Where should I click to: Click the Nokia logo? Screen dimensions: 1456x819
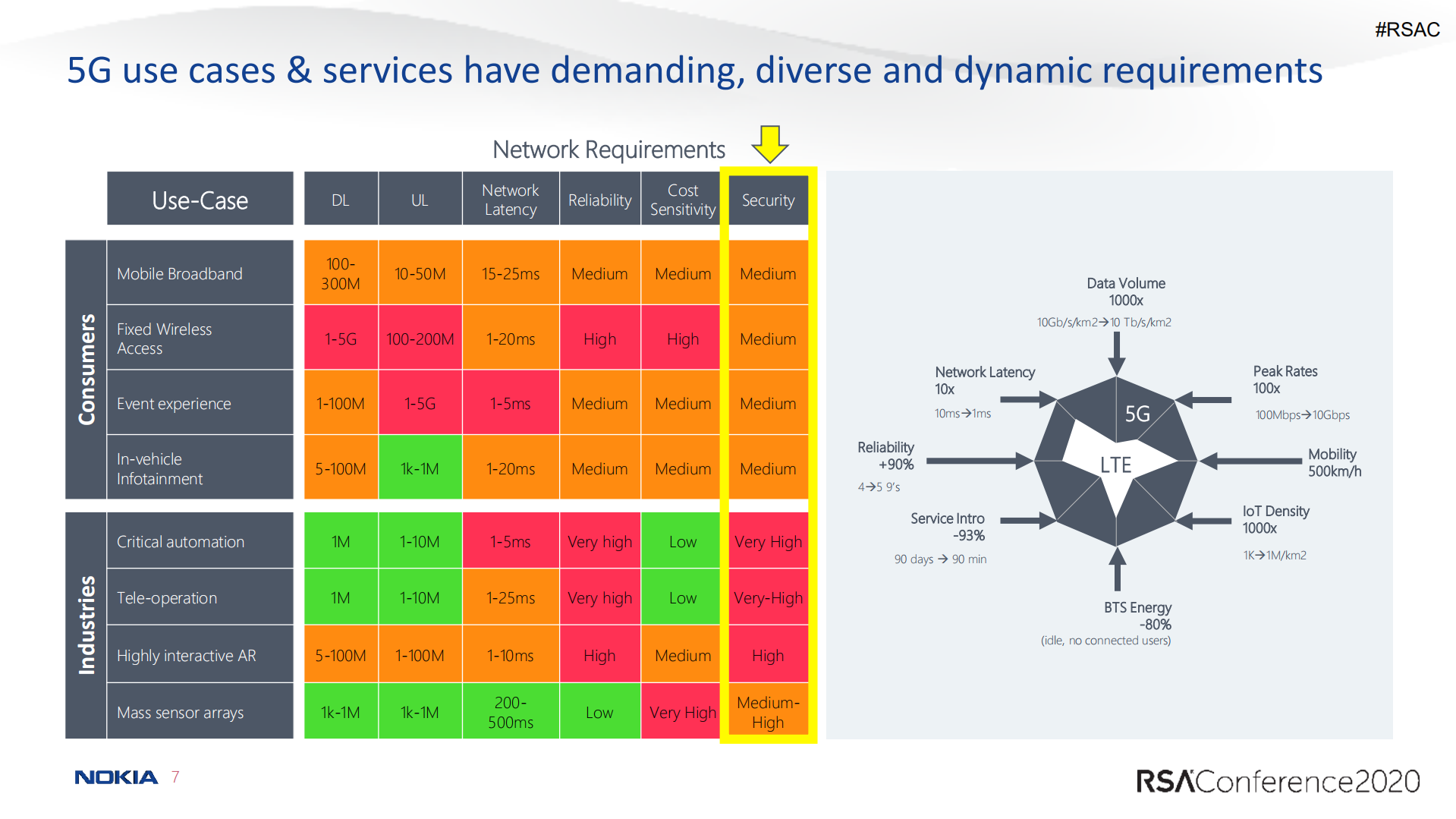[116, 776]
